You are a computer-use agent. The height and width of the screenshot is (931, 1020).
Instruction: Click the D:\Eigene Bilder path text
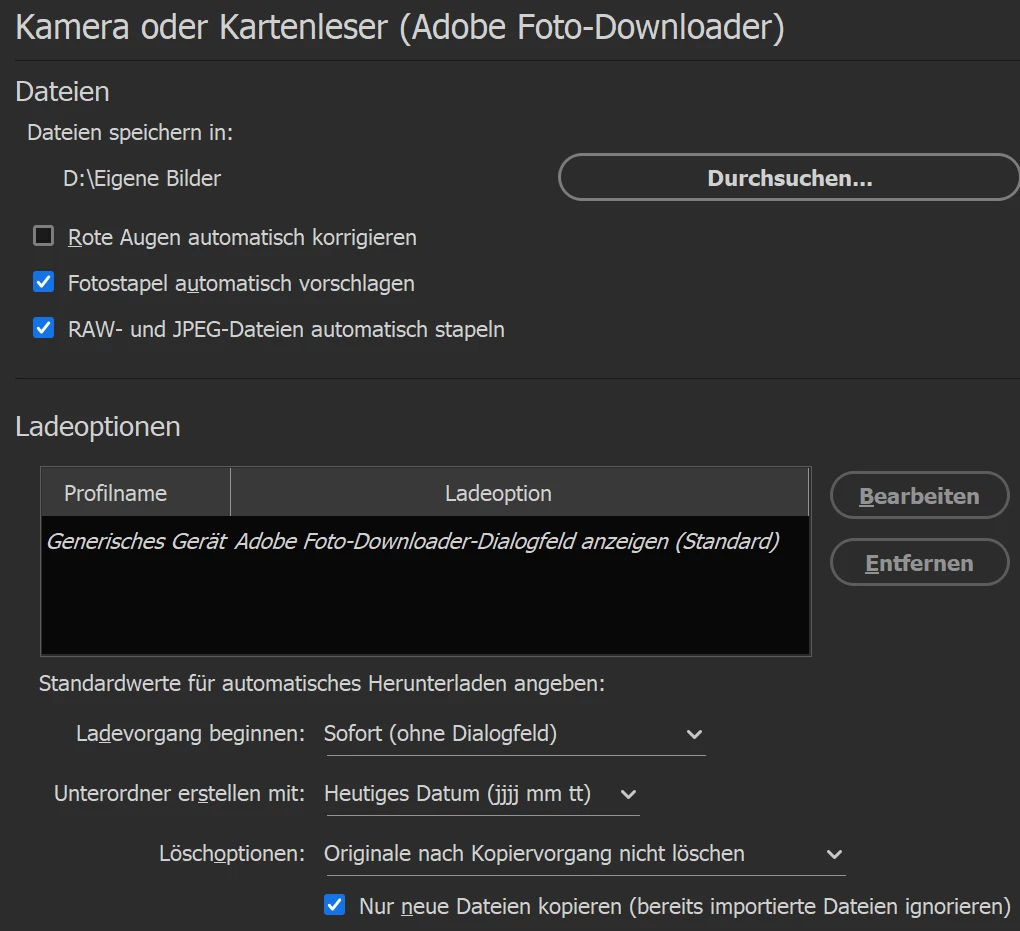click(x=142, y=178)
